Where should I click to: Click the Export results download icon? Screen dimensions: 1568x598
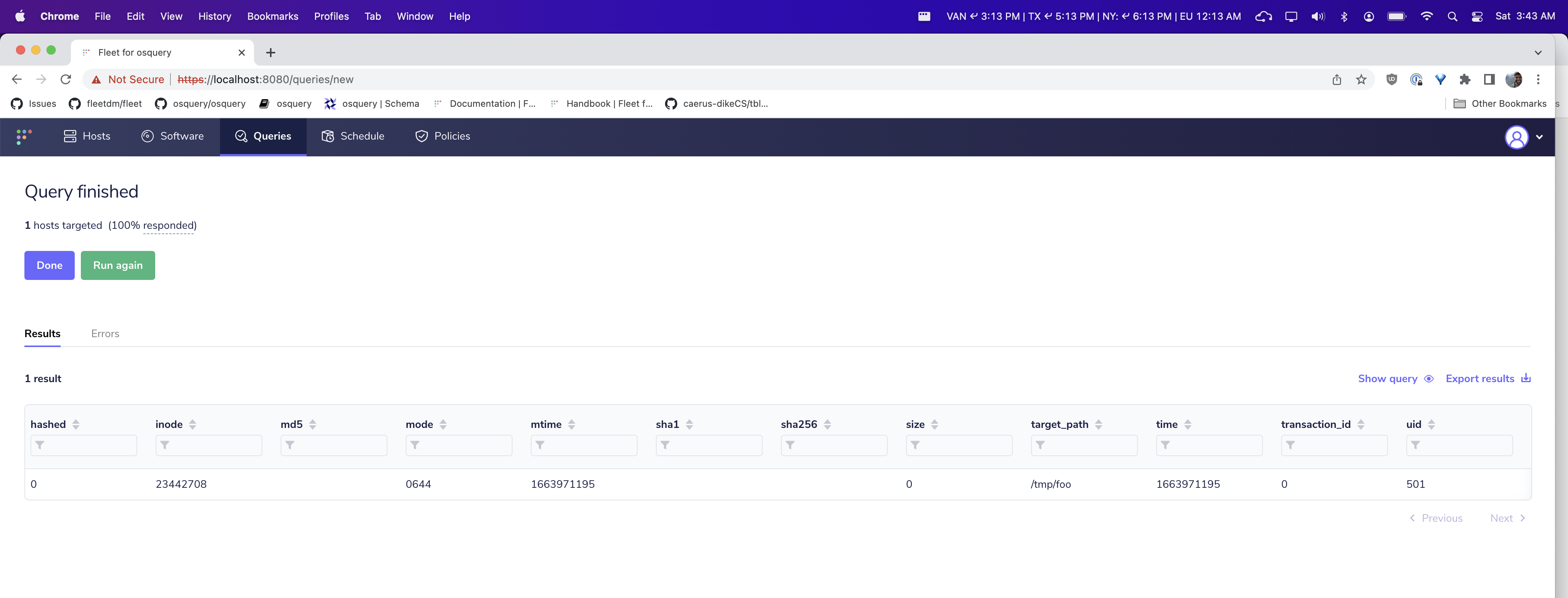point(1525,378)
